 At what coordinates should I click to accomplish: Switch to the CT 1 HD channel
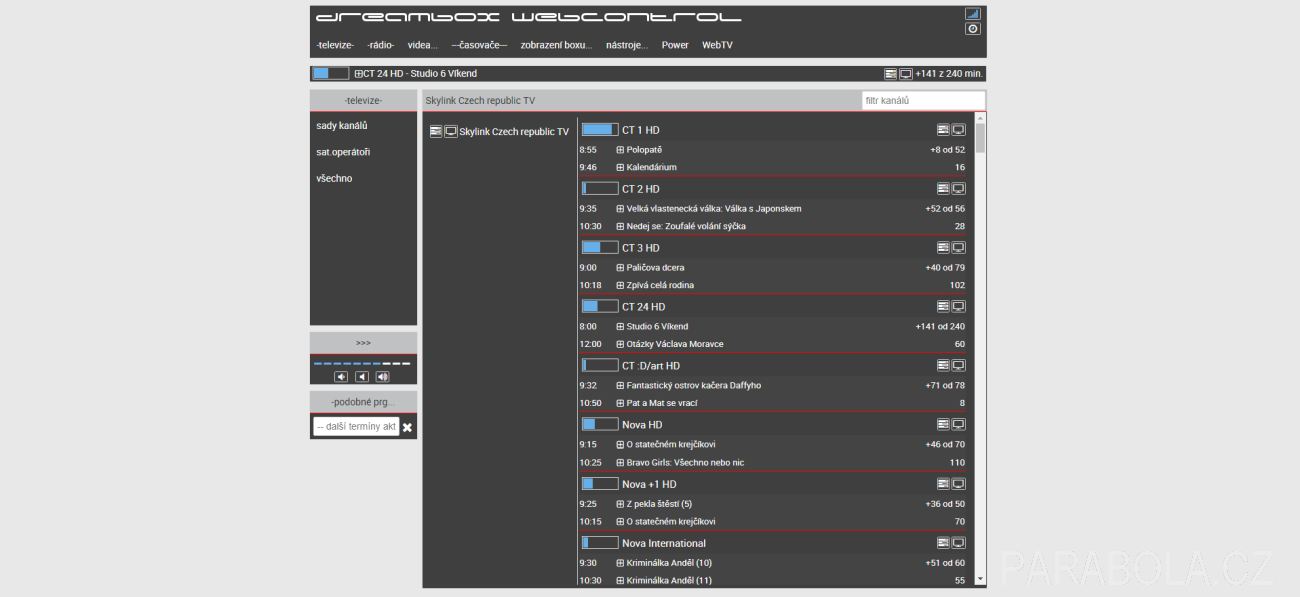tap(641, 130)
